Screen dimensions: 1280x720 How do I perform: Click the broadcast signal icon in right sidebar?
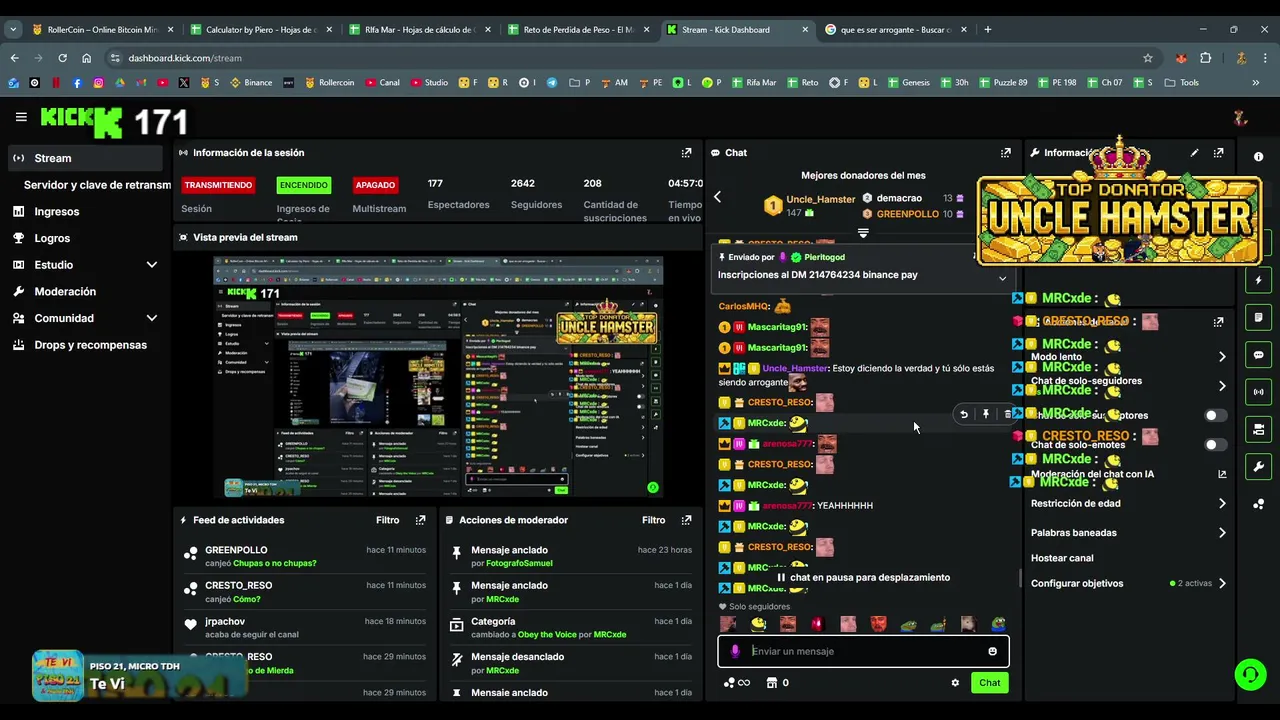tap(1258, 392)
